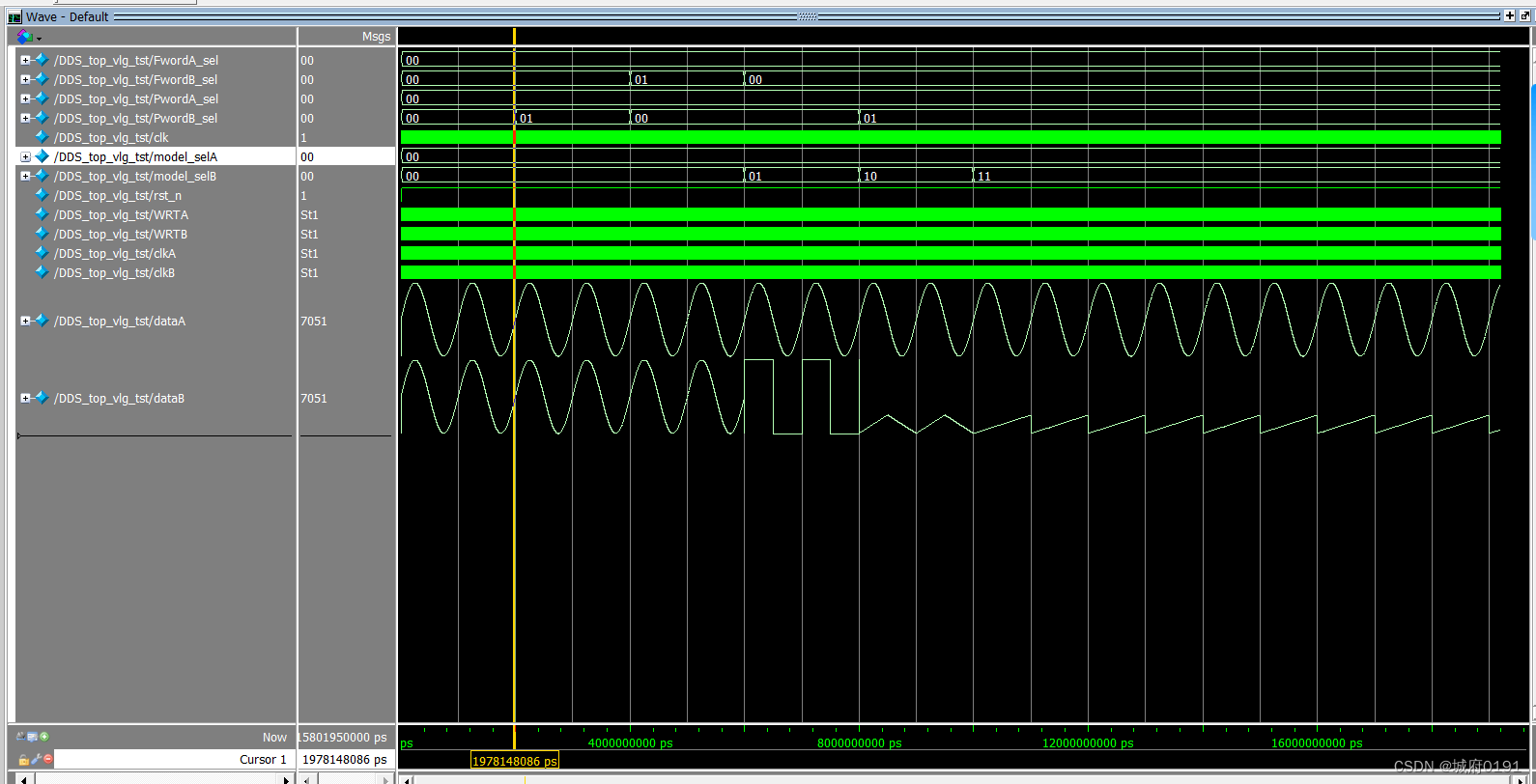Expand the PwordB_sel signal bus
1536x784 pixels.
(x=25, y=118)
